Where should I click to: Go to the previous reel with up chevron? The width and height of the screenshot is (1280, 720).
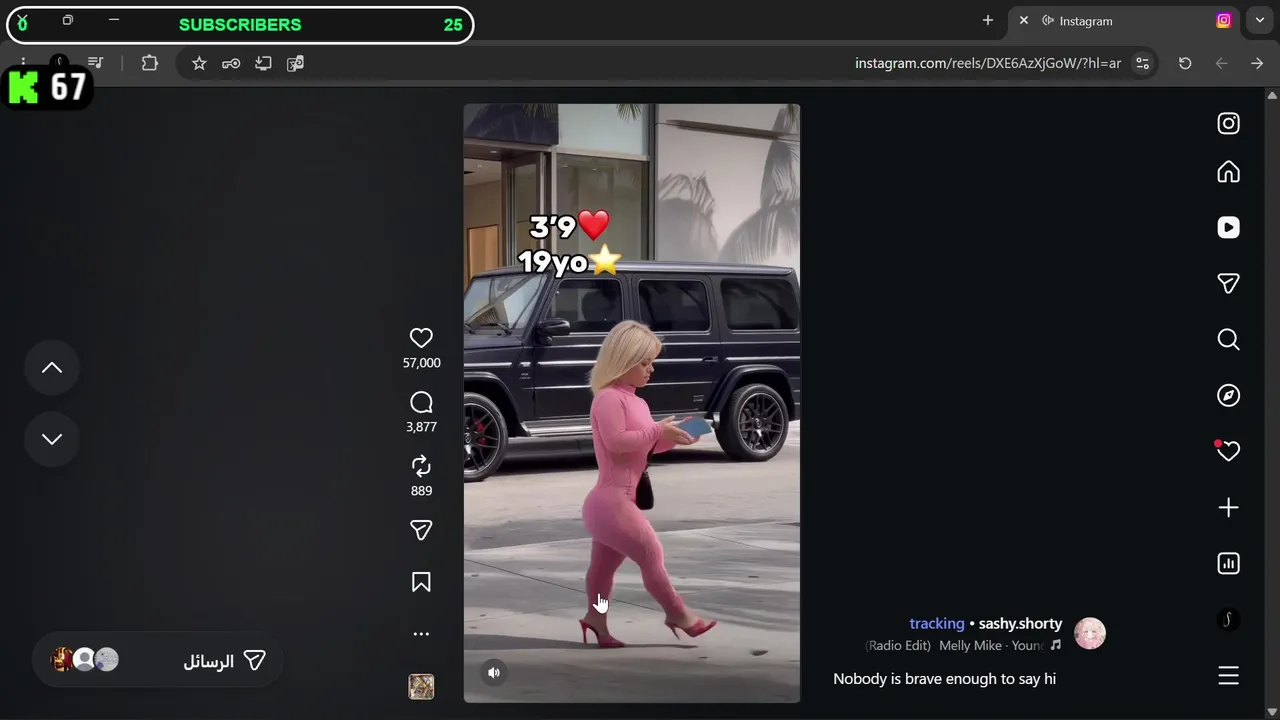[x=52, y=368]
